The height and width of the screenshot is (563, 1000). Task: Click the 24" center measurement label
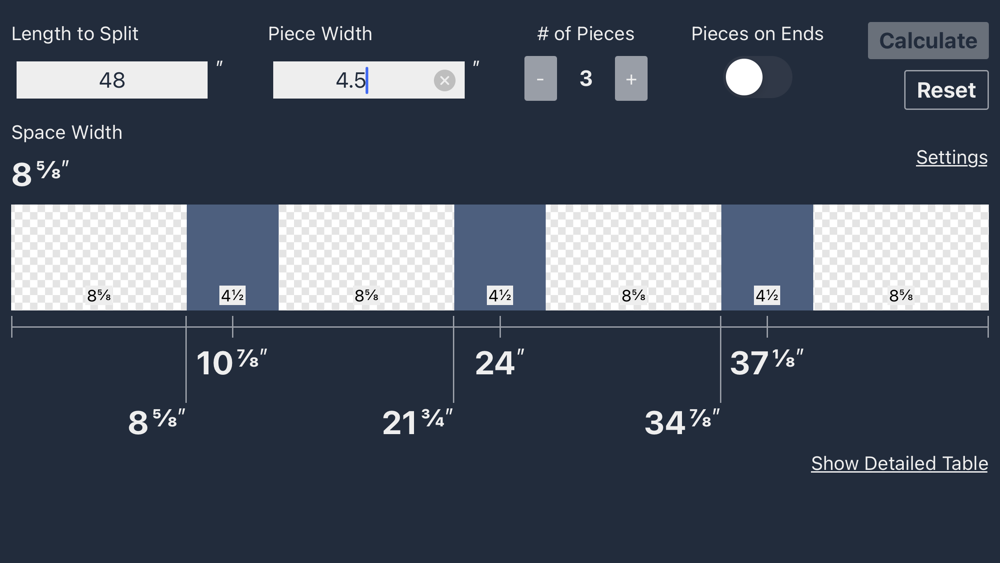(x=499, y=362)
